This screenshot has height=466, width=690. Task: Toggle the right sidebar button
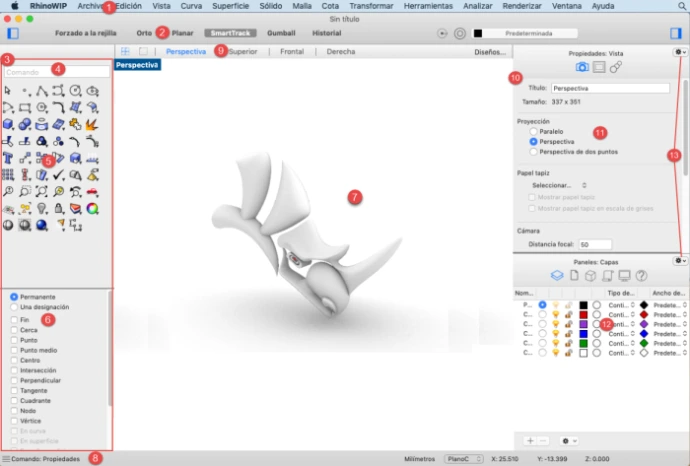point(675,33)
